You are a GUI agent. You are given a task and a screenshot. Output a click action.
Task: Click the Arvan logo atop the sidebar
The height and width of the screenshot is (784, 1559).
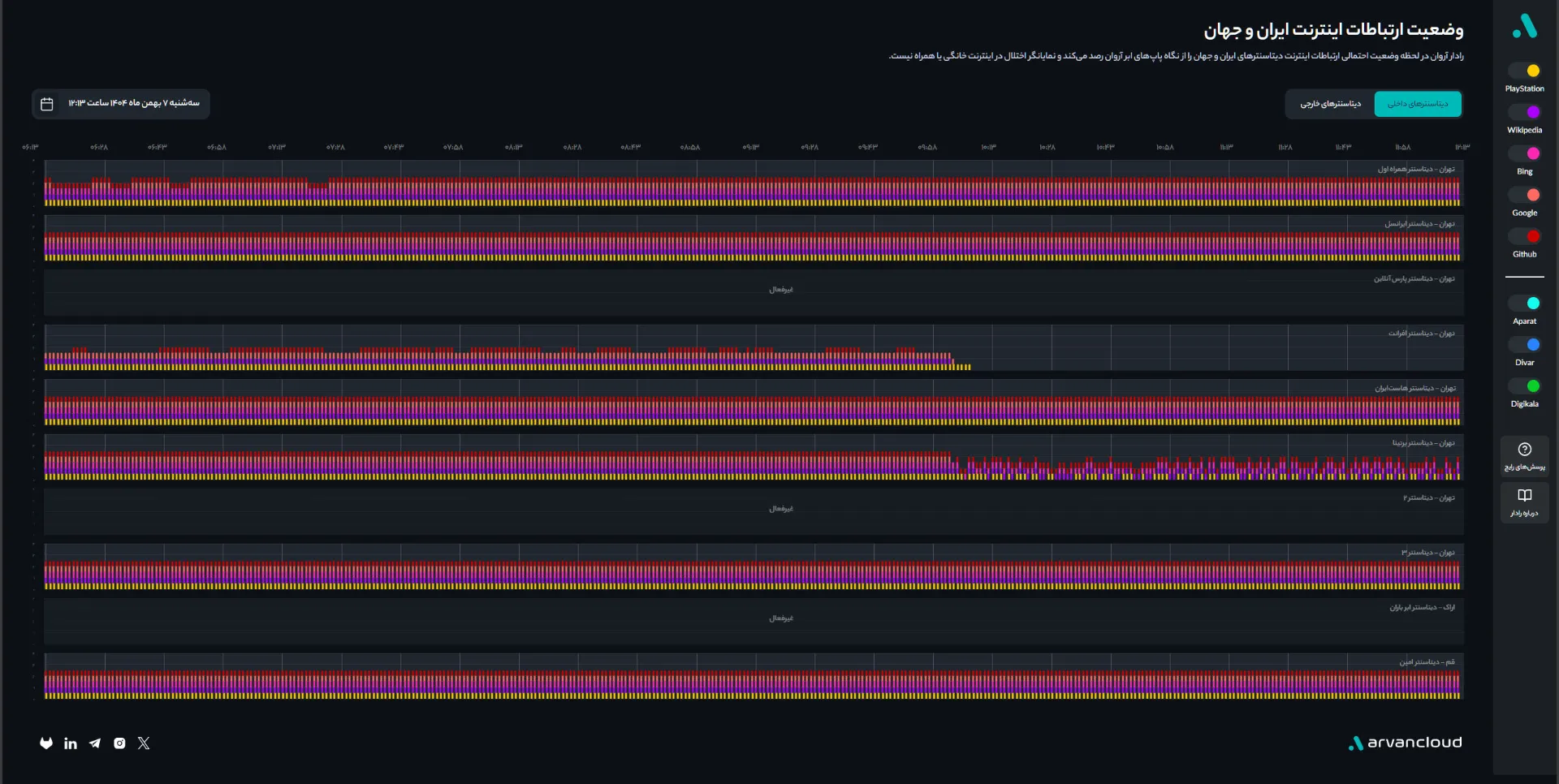[x=1524, y=26]
